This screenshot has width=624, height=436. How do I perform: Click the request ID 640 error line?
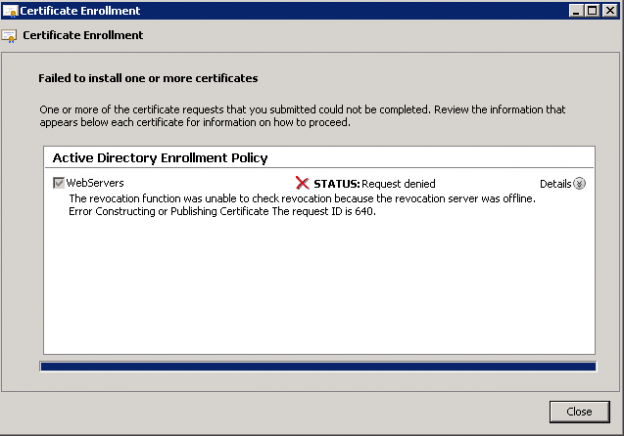point(222,211)
